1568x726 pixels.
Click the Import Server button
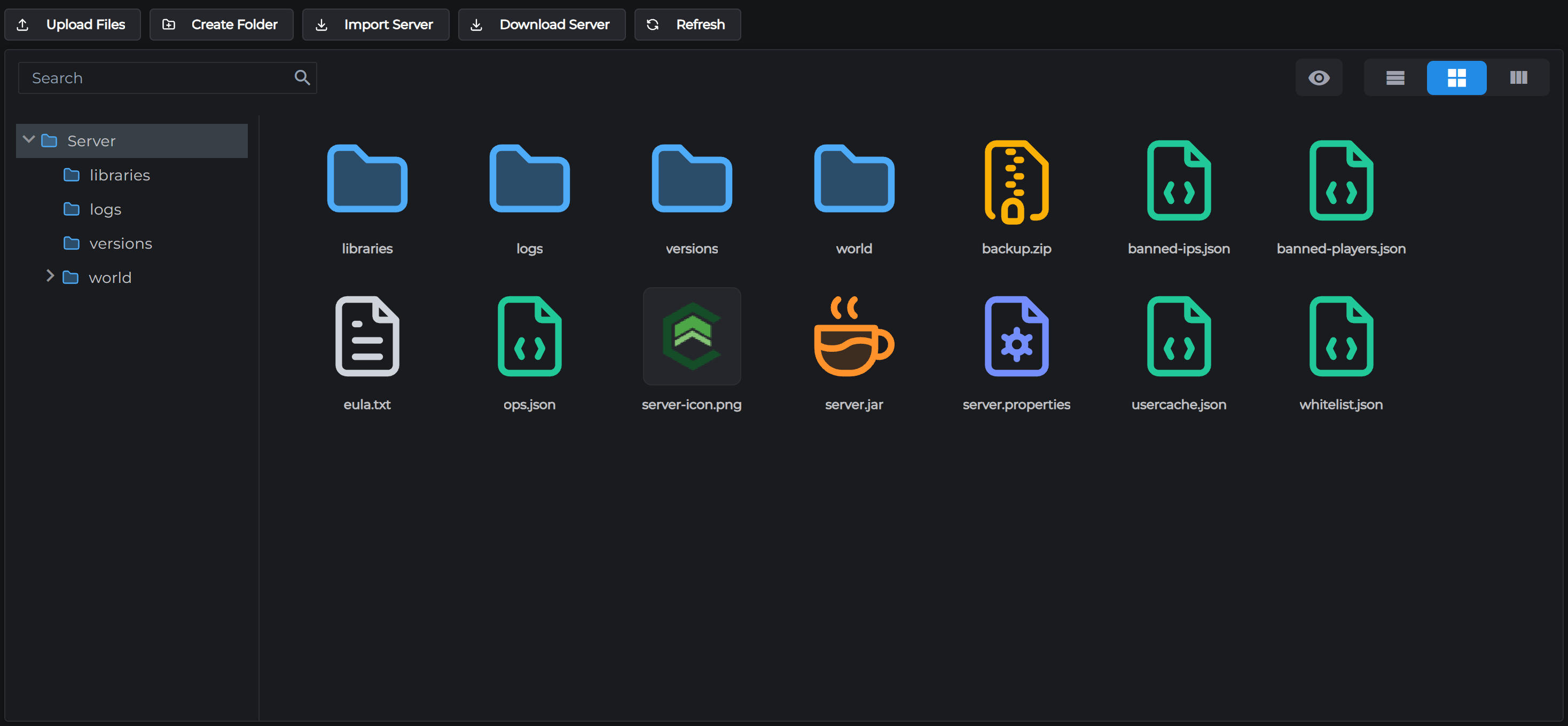pos(375,25)
